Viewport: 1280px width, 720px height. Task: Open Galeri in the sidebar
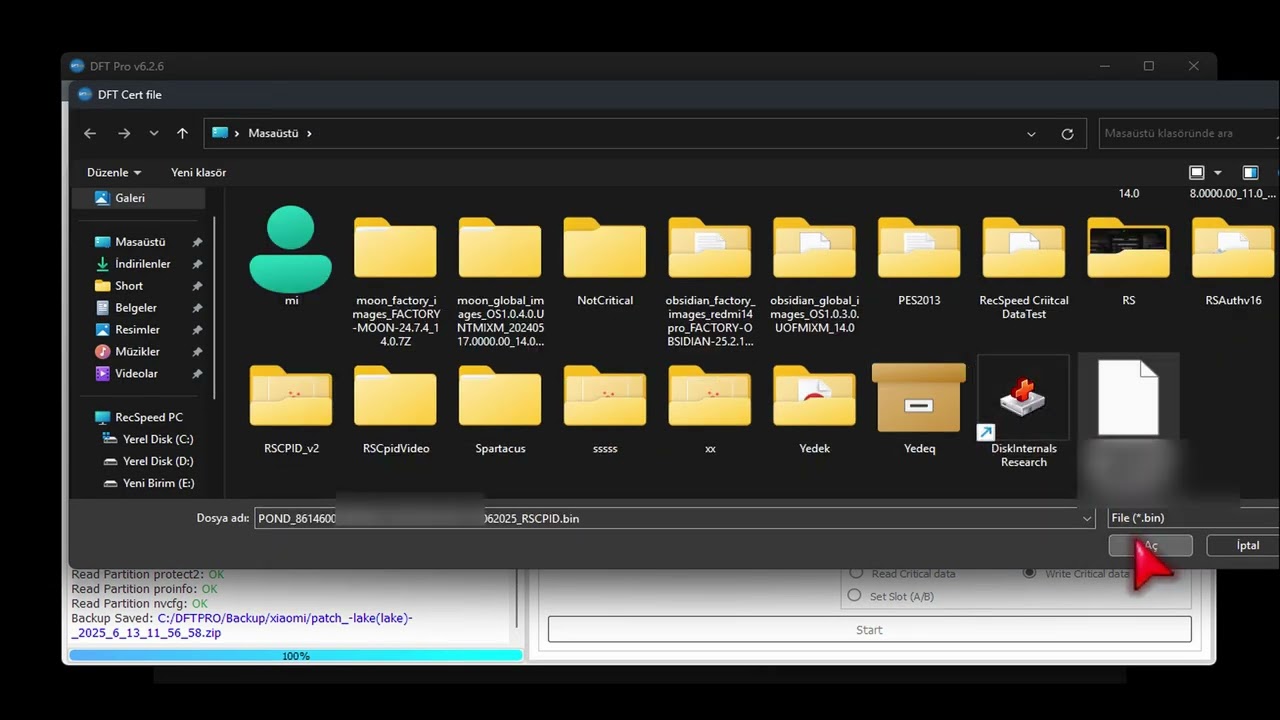click(130, 198)
